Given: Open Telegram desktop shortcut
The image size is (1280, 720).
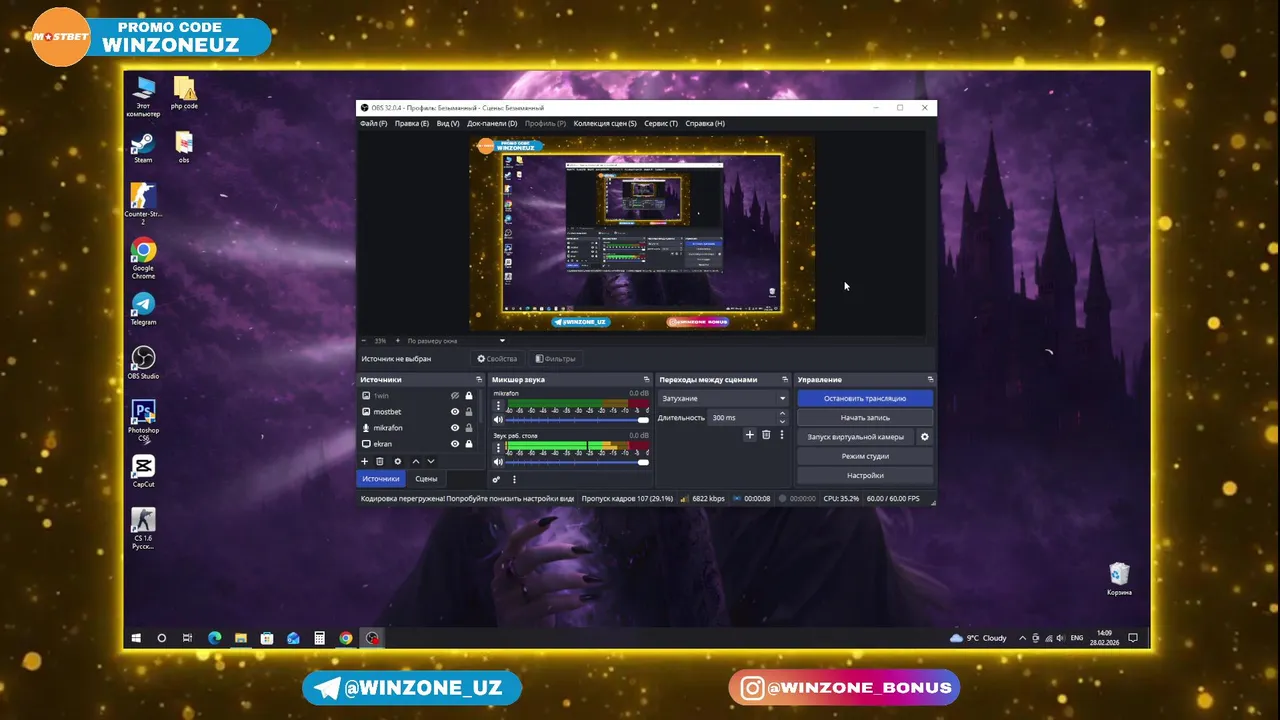Looking at the screenshot, I should [143, 309].
